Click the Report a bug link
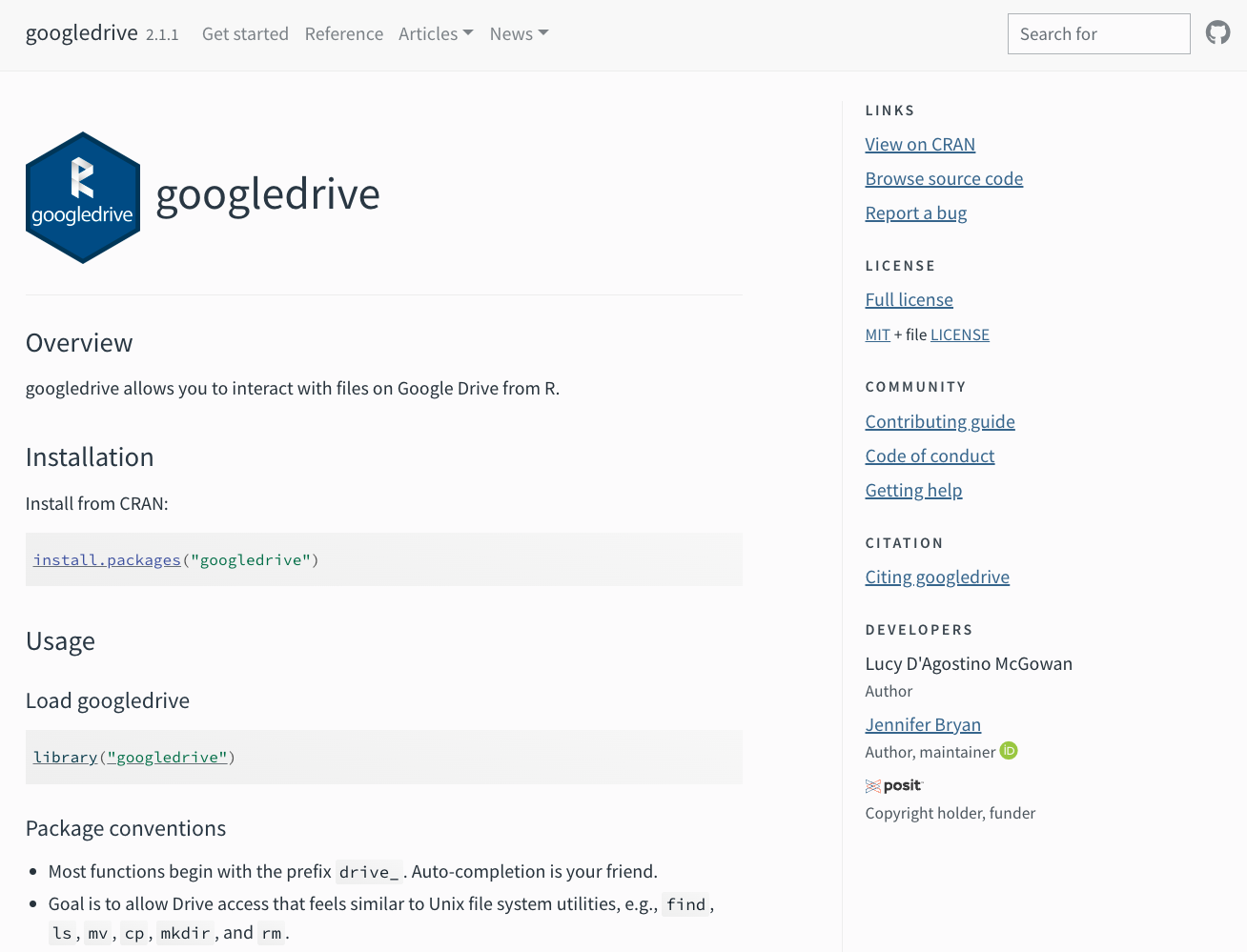 [x=915, y=213]
